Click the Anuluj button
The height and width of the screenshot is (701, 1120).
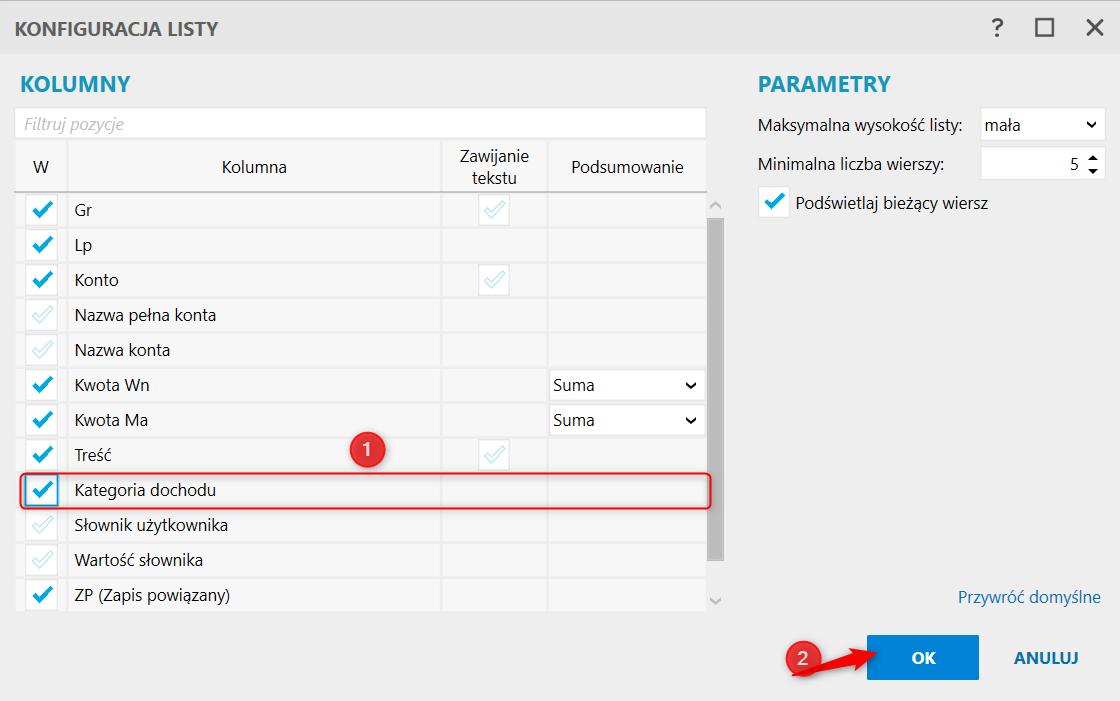(1045, 658)
